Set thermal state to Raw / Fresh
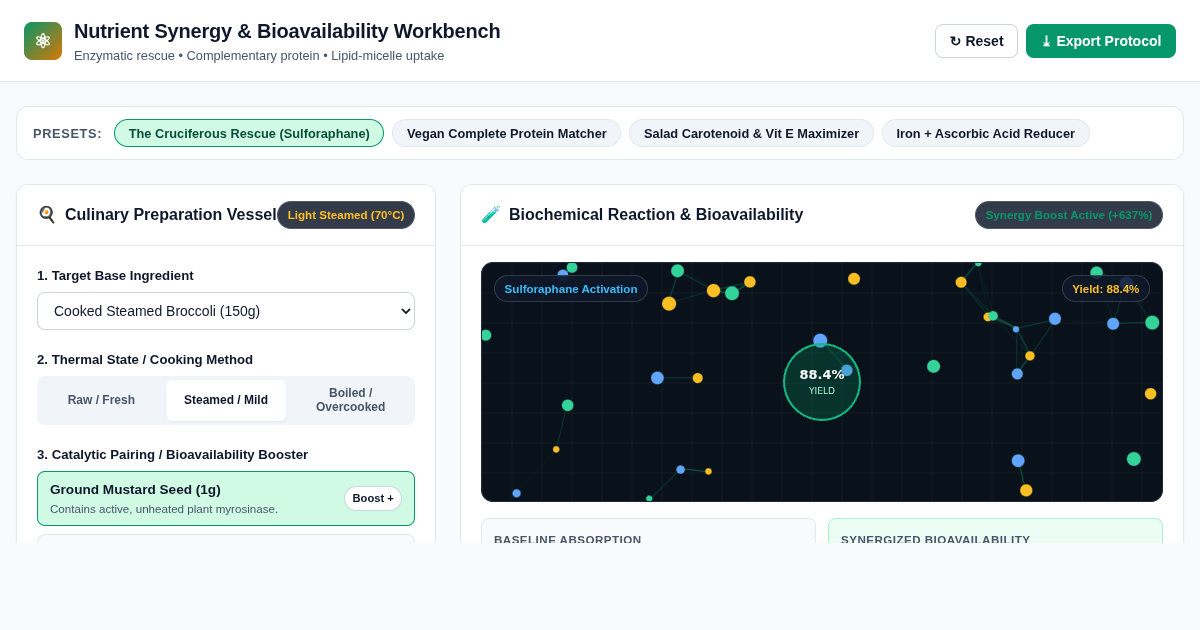 tap(101, 400)
